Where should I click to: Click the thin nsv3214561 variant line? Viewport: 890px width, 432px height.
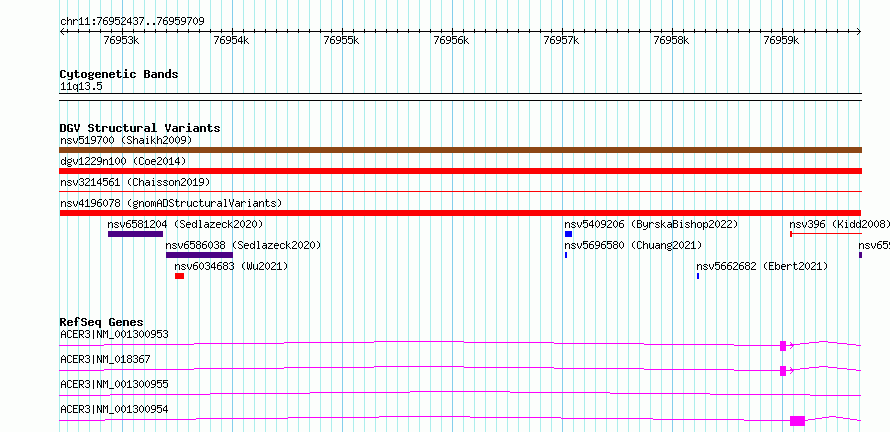point(460,192)
